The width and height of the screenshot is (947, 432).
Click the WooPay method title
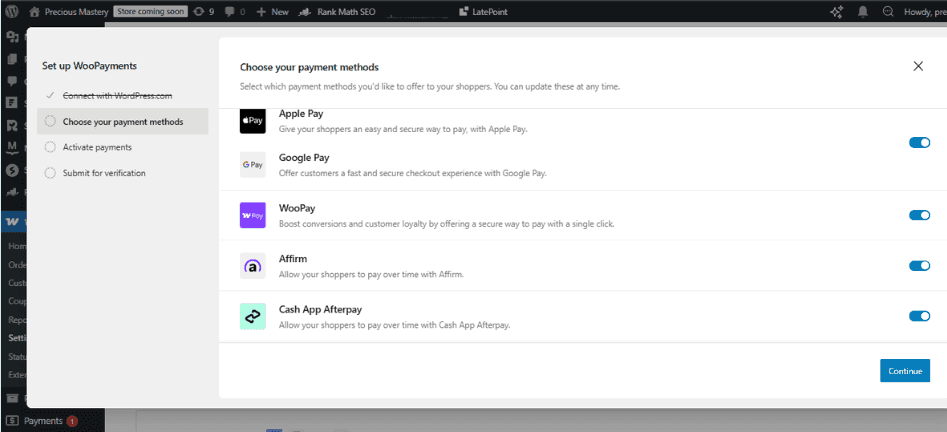[297, 208]
